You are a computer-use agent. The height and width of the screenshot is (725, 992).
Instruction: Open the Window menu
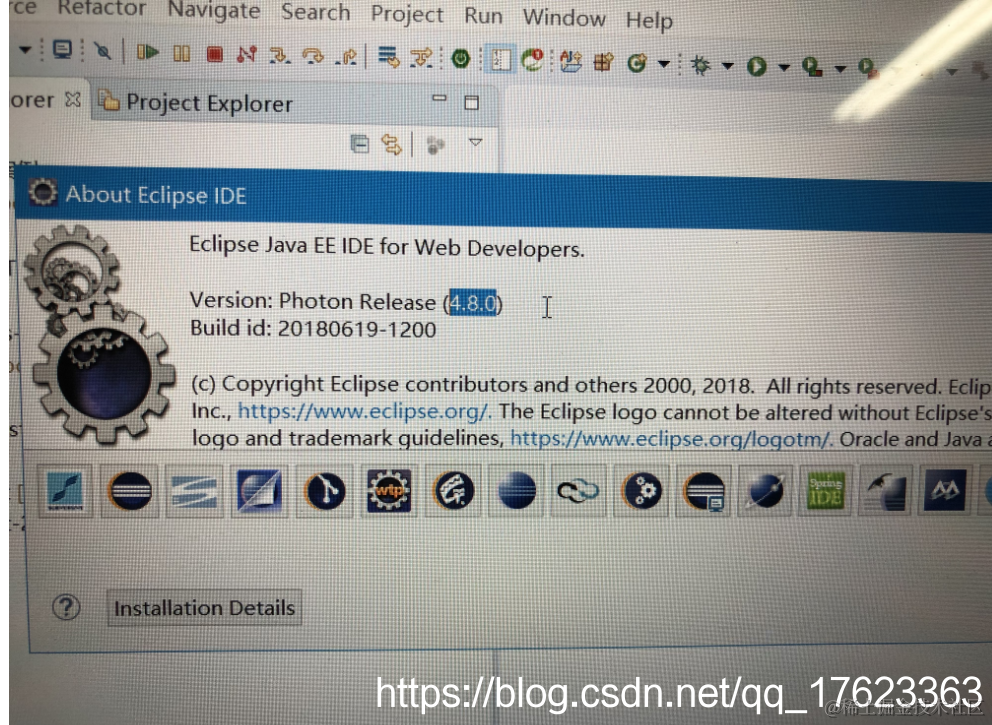click(x=564, y=17)
